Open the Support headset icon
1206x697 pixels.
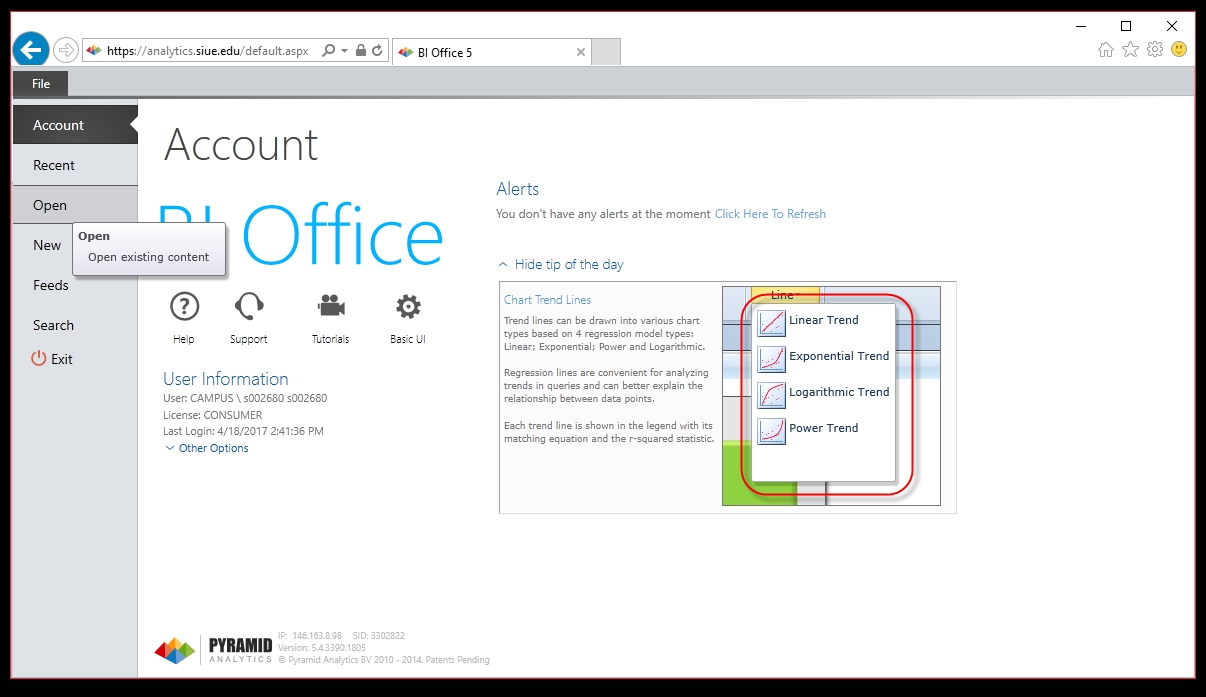[x=248, y=307]
